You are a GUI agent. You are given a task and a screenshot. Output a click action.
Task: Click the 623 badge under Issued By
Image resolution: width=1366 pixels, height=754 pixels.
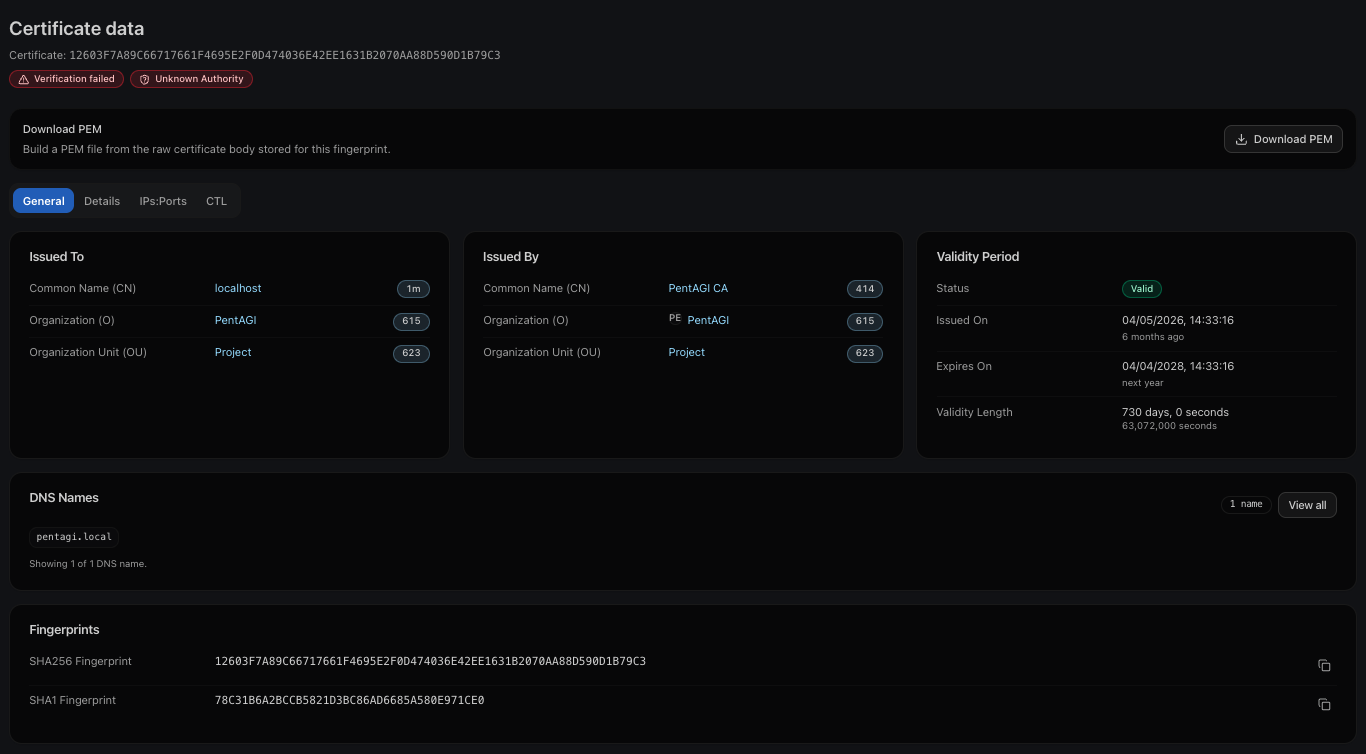point(865,353)
